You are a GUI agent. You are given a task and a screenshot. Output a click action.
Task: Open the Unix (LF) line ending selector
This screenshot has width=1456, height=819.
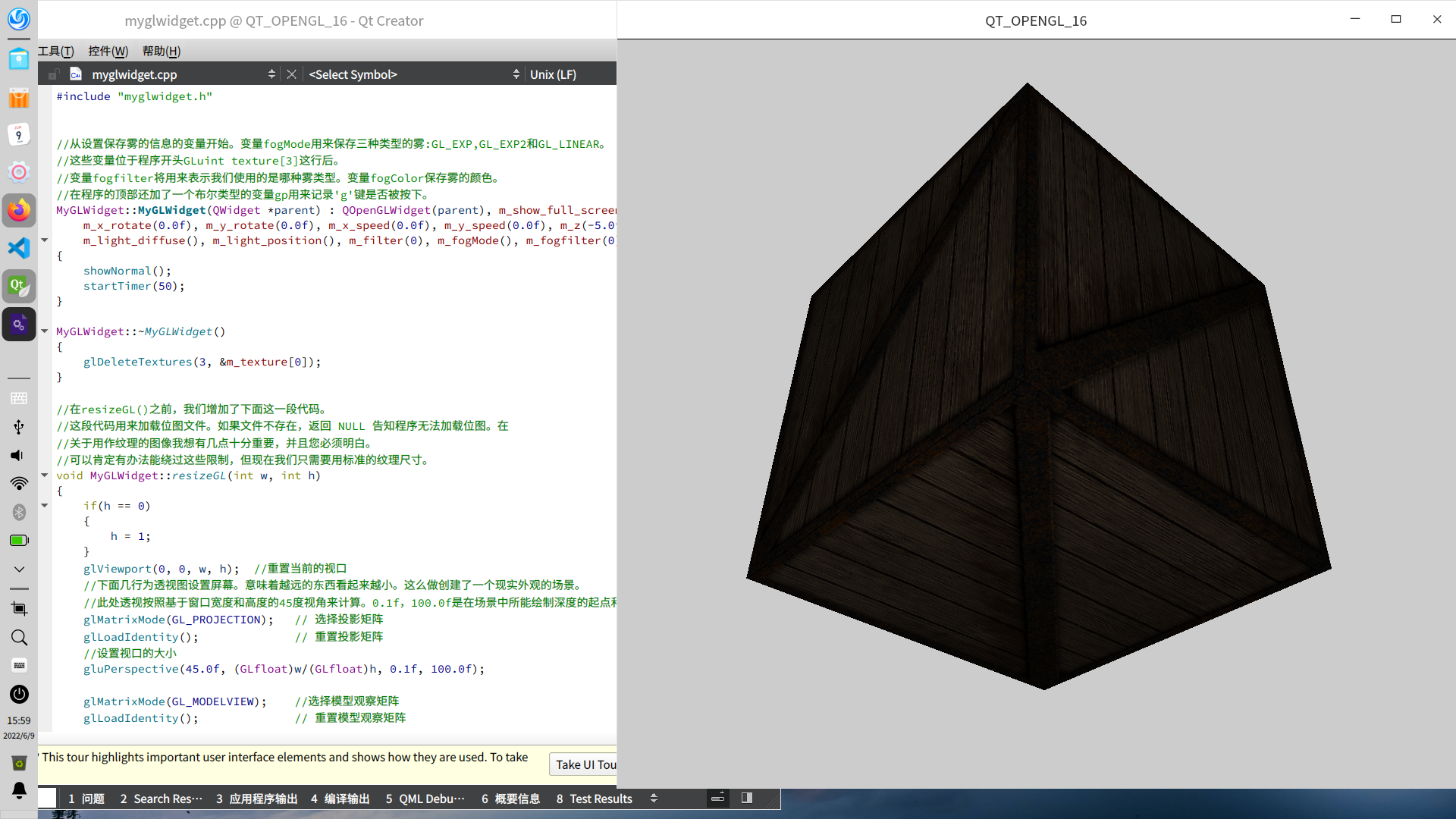click(553, 74)
